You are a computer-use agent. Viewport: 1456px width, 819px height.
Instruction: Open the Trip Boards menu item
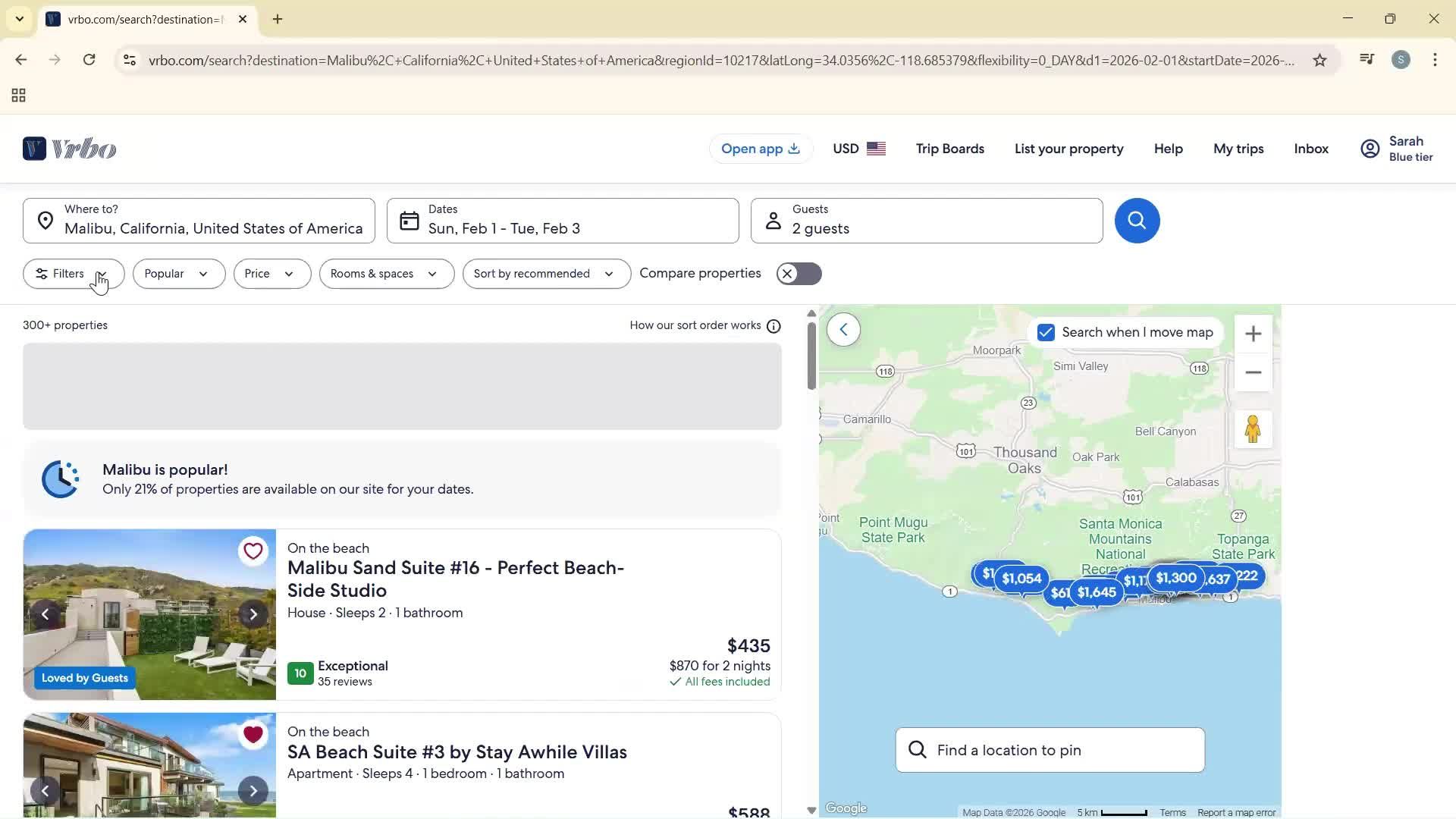(x=949, y=149)
